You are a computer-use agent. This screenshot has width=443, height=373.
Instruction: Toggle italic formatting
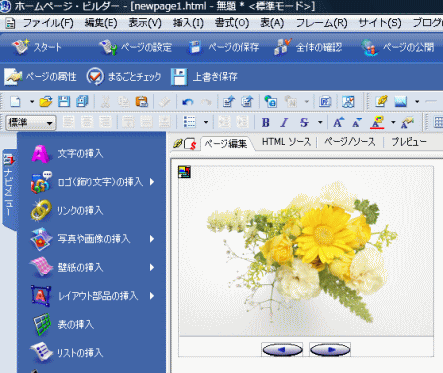click(x=284, y=123)
